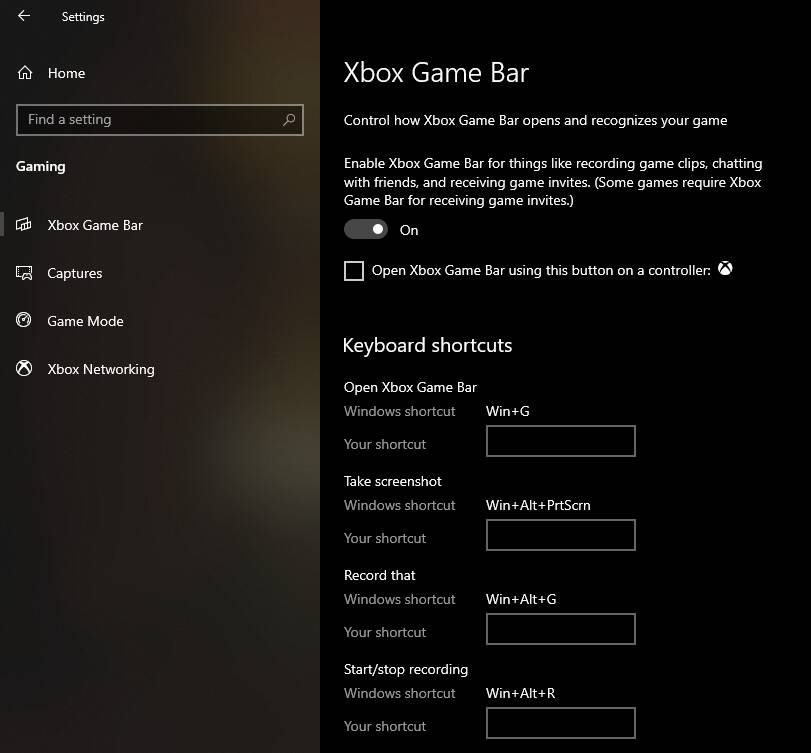Turn off the Xbox Game Bar toggle

(366, 229)
